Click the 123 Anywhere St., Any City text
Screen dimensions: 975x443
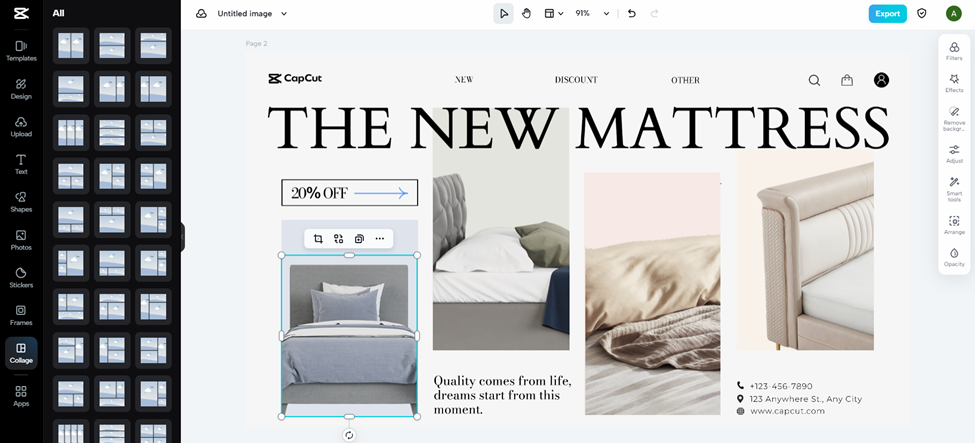(806, 399)
